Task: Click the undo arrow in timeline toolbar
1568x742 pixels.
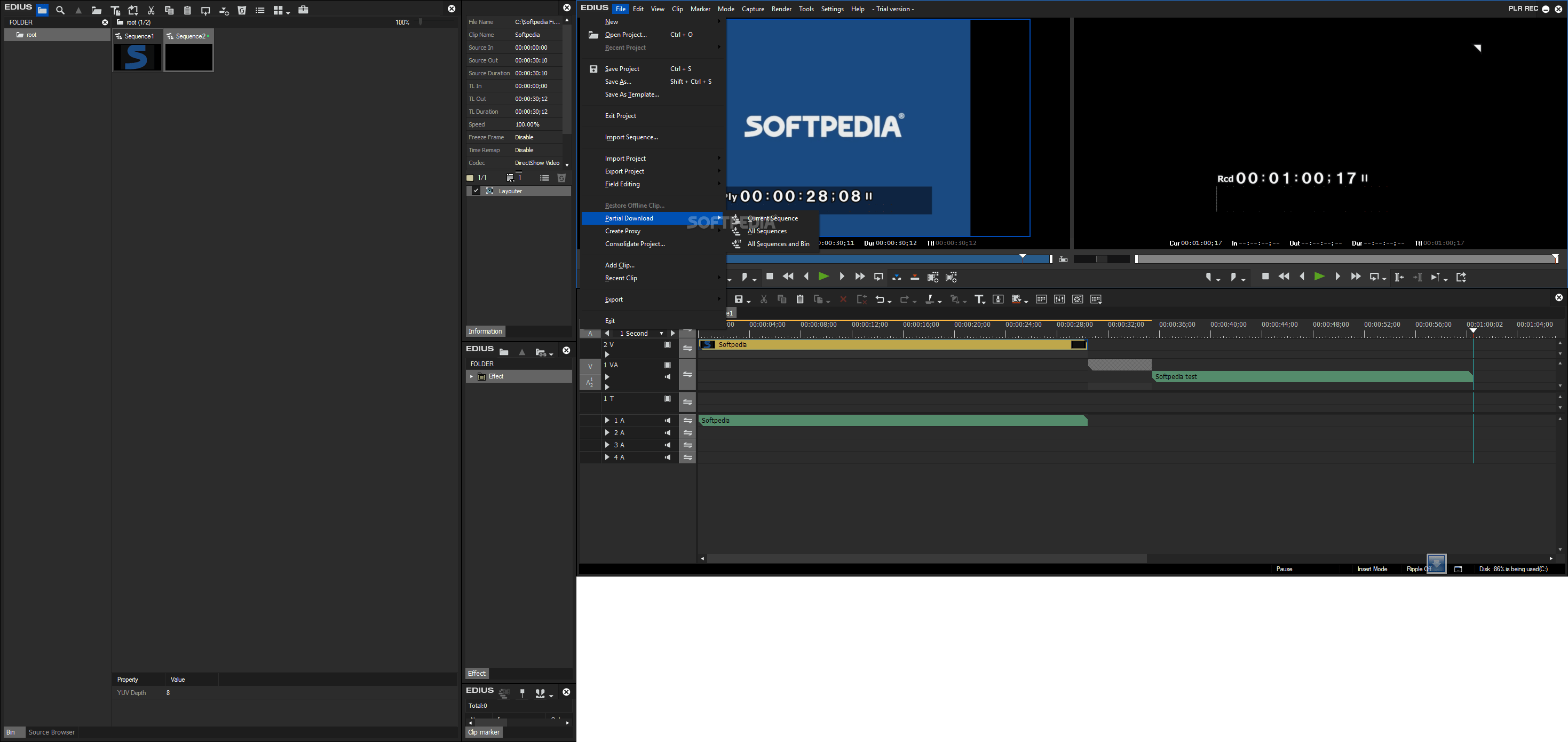Action: [880, 299]
